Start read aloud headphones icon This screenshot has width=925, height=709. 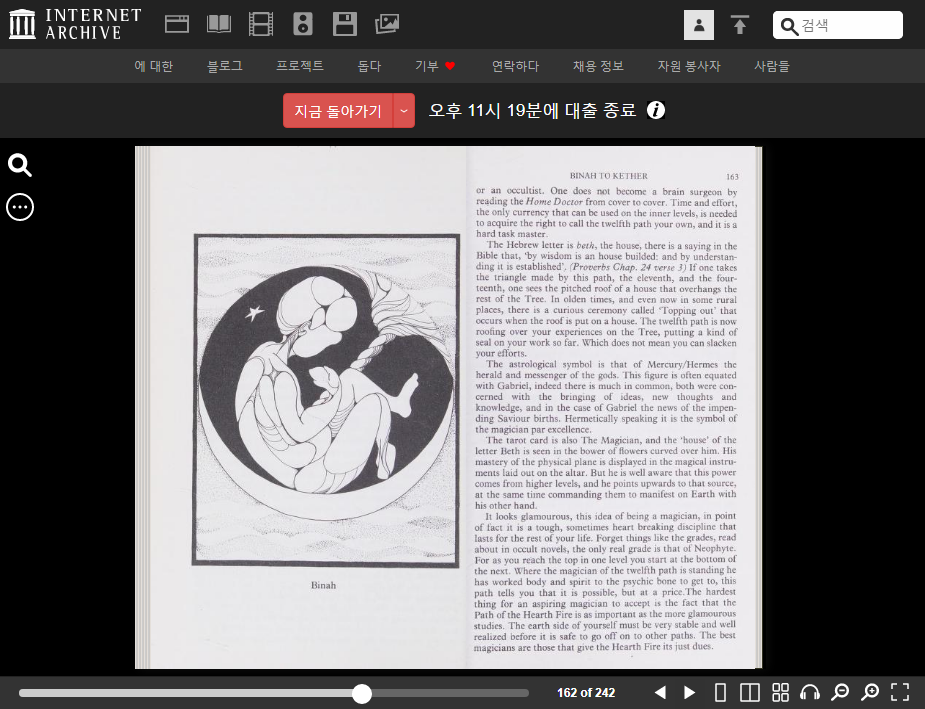coord(810,692)
